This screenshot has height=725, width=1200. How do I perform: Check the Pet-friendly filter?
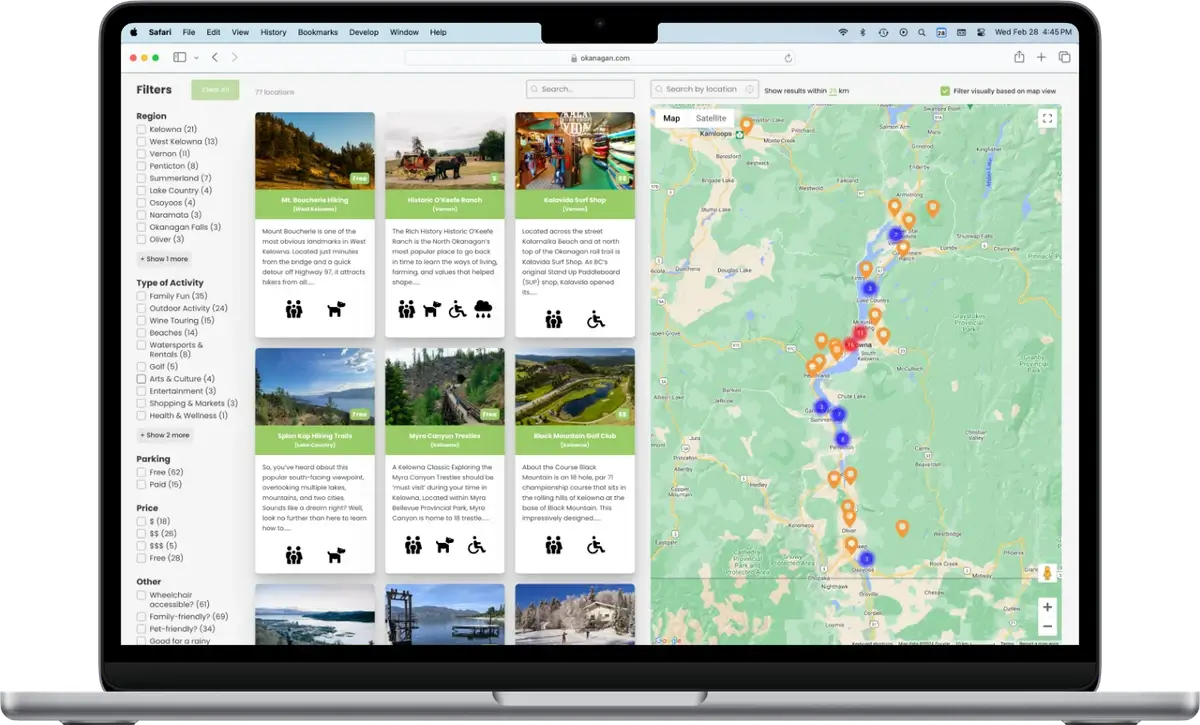pos(142,629)
